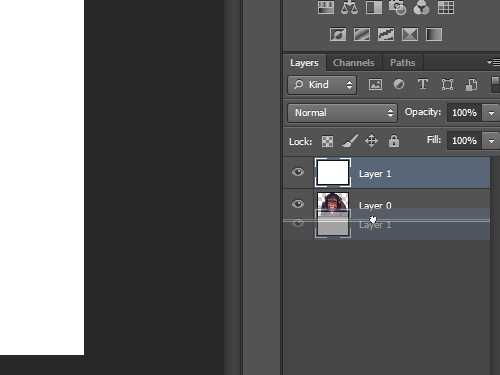Open the Normal blend mode dropdown
The width and height of the screenshot is (500, 375).
coord(342,113)
